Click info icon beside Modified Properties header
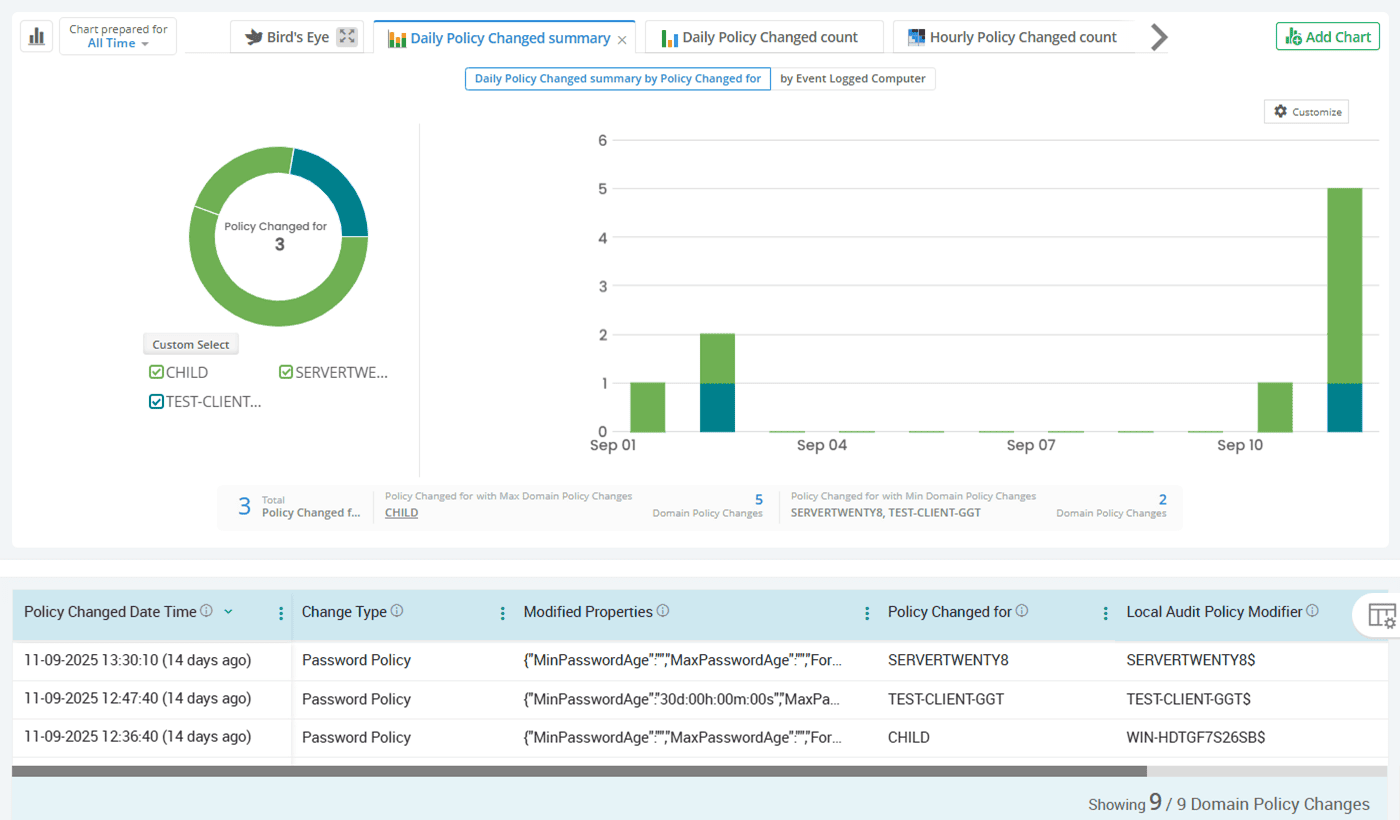The image size is (1400, 820). (x=663, y=611)
